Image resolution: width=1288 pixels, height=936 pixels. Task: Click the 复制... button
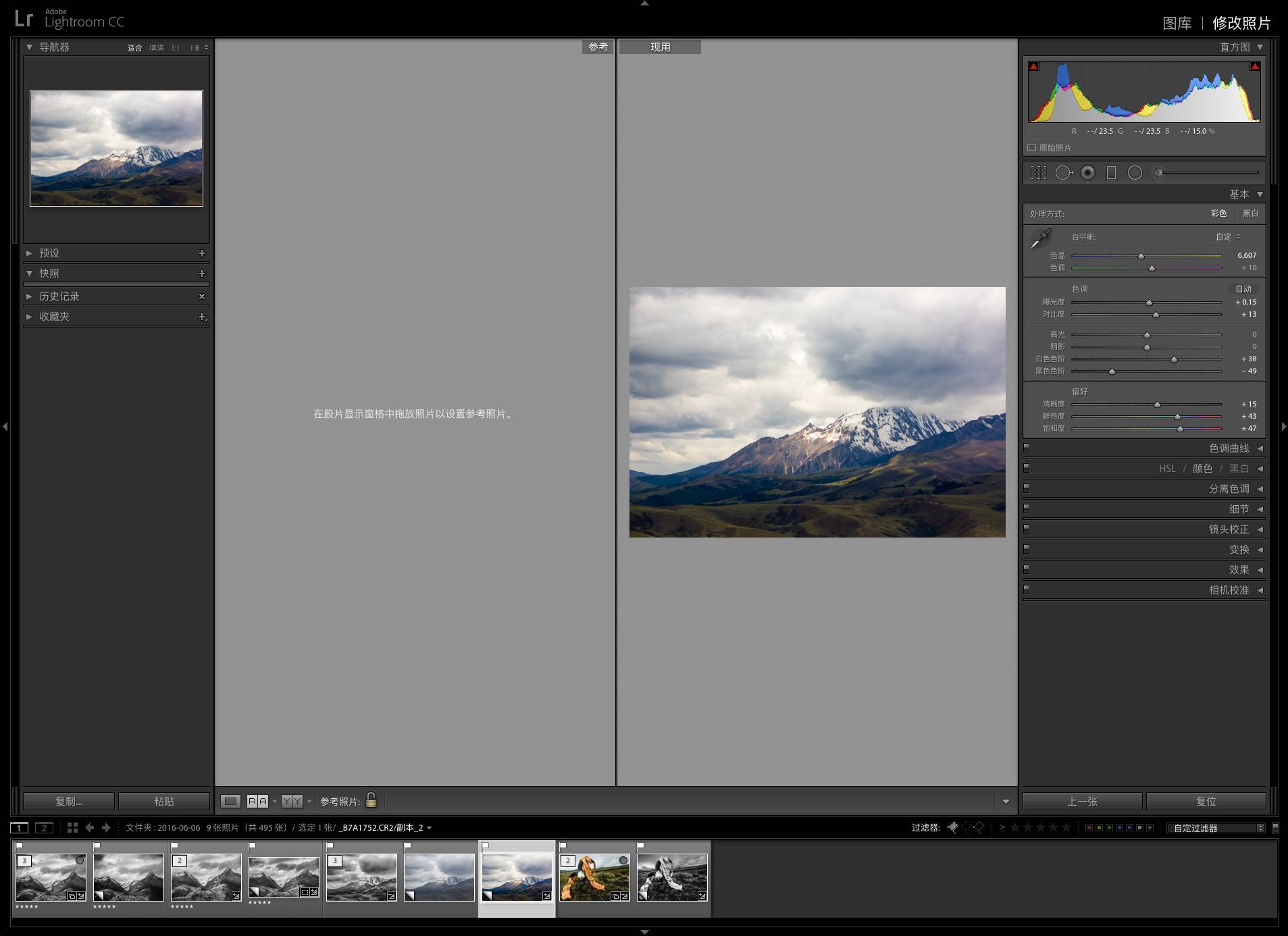68,801
